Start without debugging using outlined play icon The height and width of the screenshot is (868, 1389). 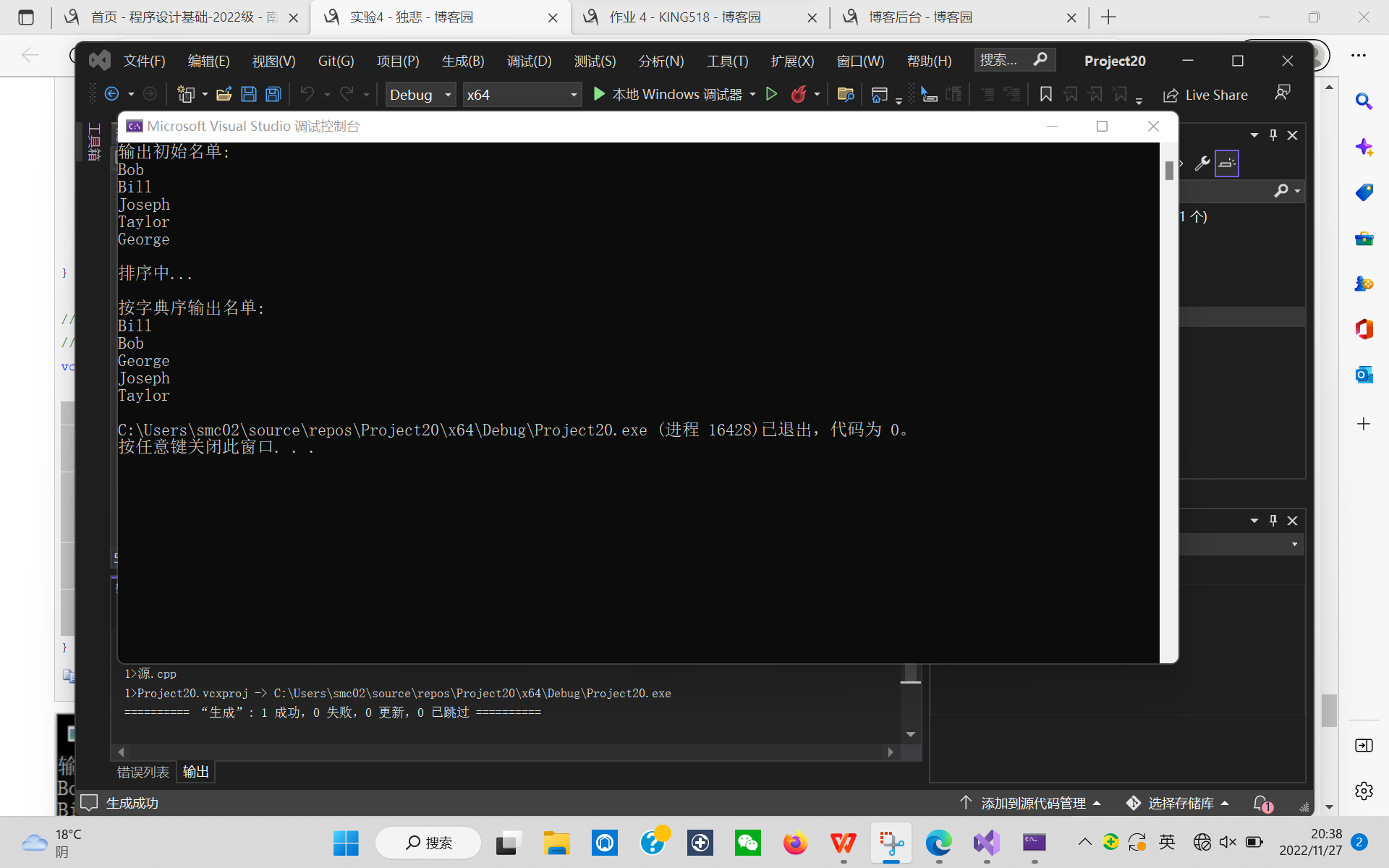[x=771, y=94]
